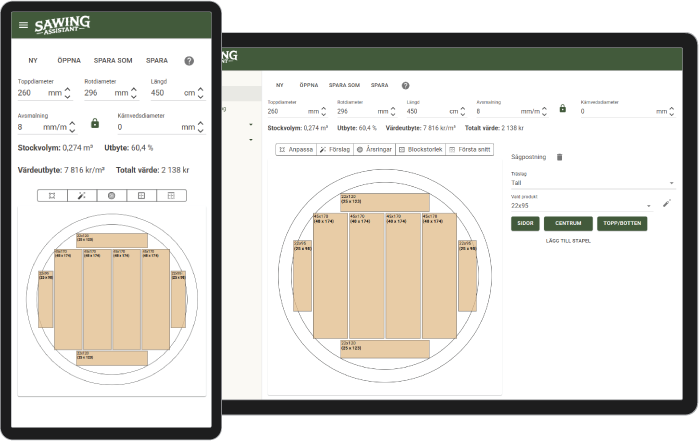Open the hamburger menu on the tablet
The image size is (699, 441).
coord(23,25)
